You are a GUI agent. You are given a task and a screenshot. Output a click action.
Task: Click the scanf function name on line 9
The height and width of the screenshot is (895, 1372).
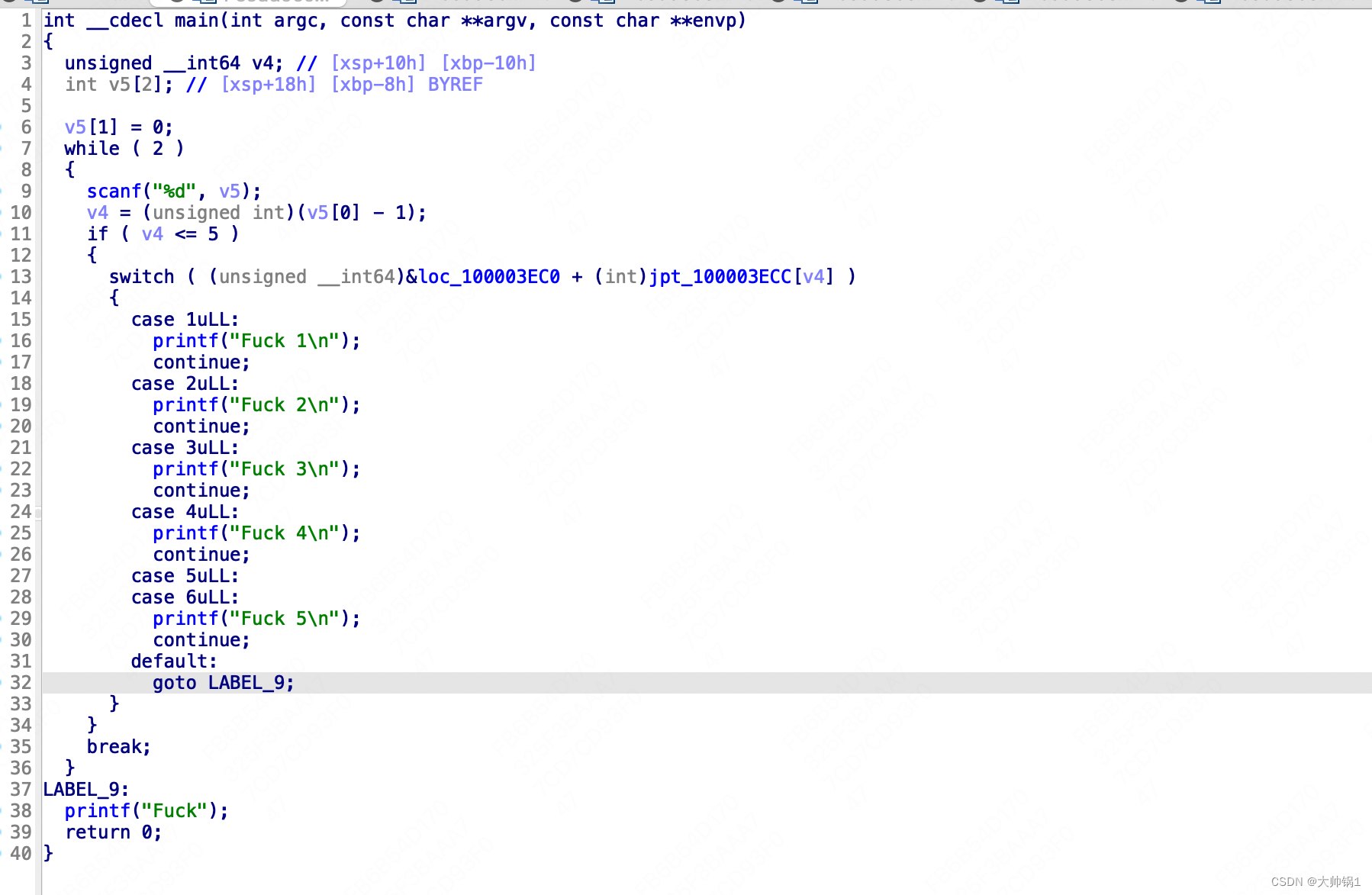[x=114, y=191]
